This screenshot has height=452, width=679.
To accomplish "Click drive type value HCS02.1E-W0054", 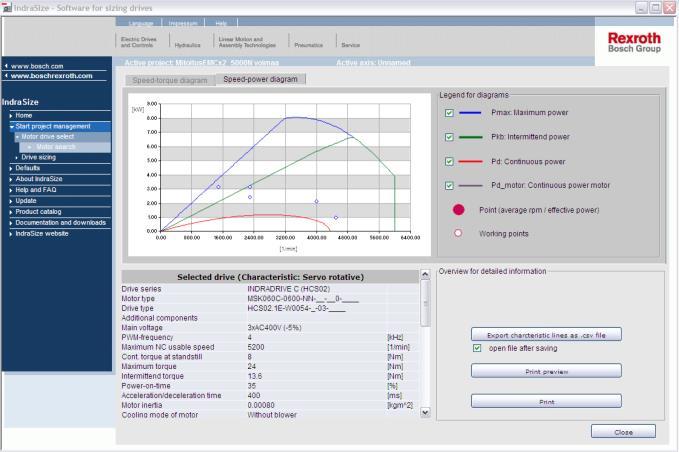I will (x=296, y=308).
